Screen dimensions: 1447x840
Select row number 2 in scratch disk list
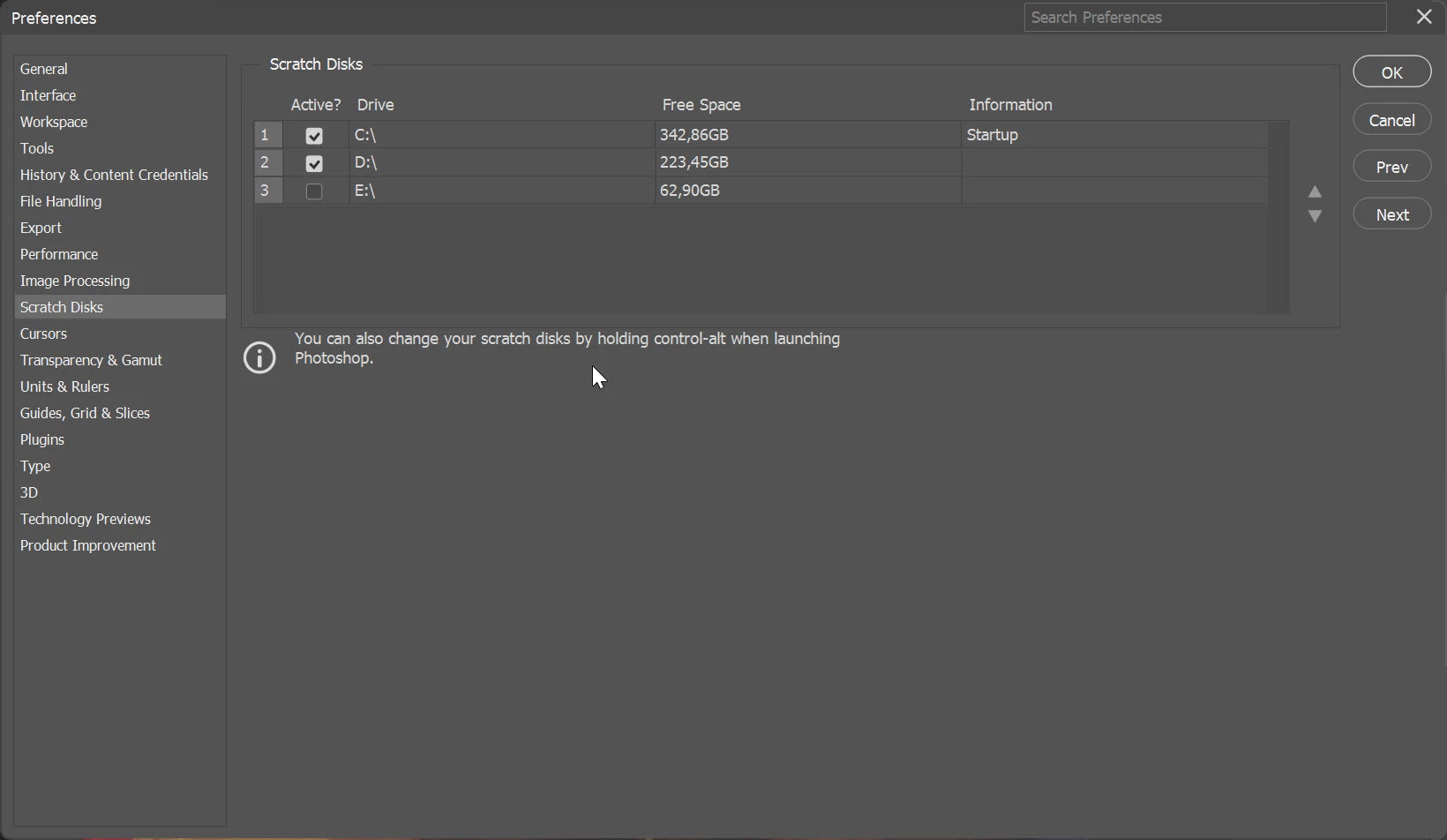tap(268, 163)
